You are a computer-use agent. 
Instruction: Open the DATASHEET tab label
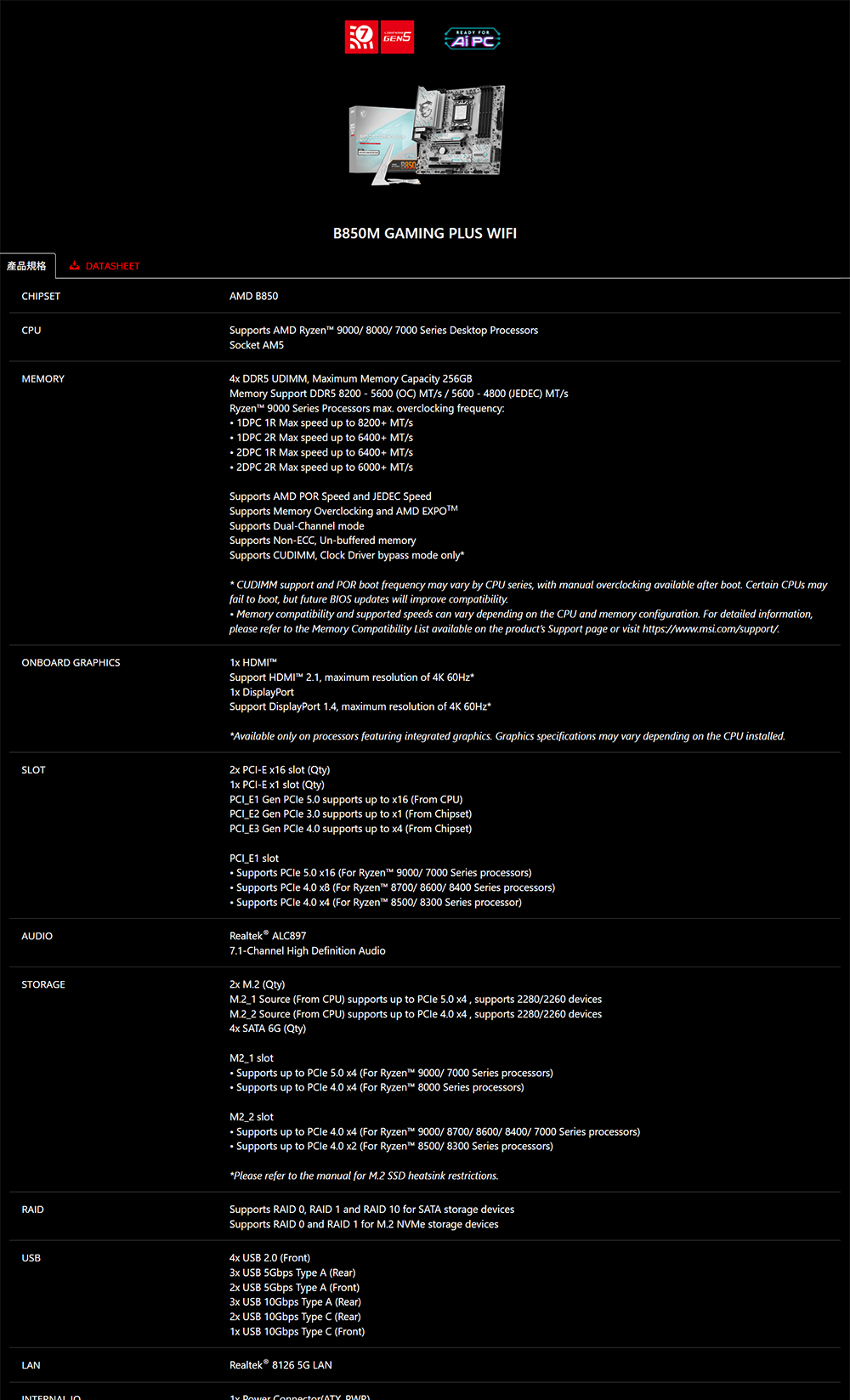coord(112,266)
